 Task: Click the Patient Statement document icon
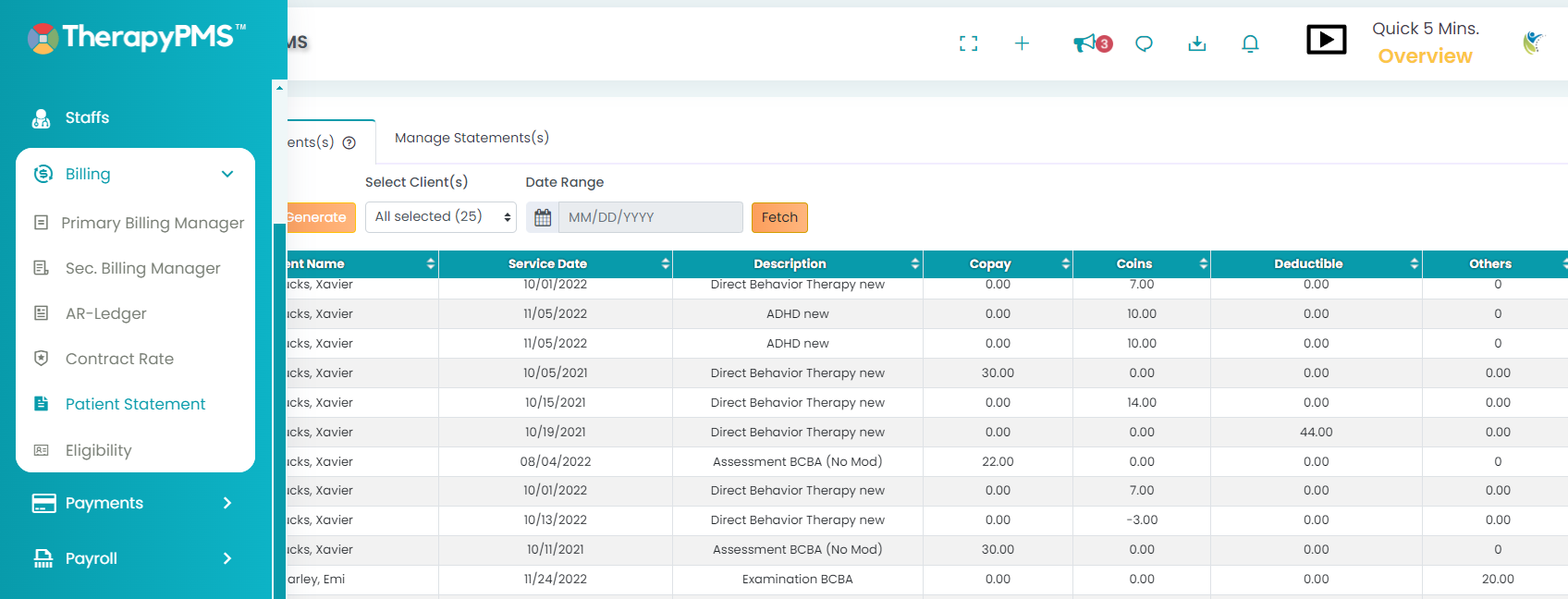41,404
